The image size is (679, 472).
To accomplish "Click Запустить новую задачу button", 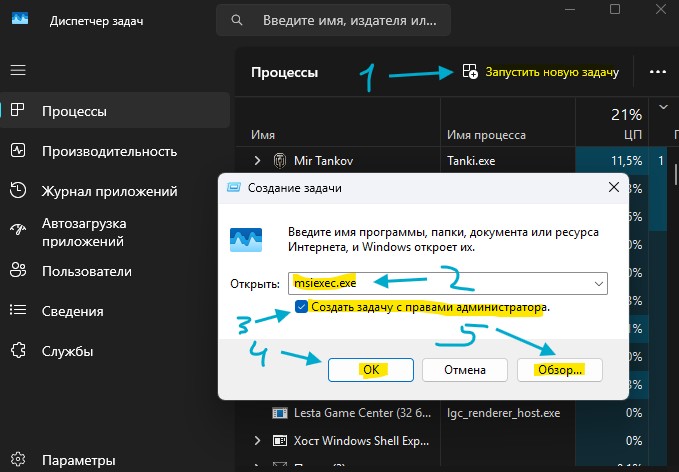I will click(540, 72).
